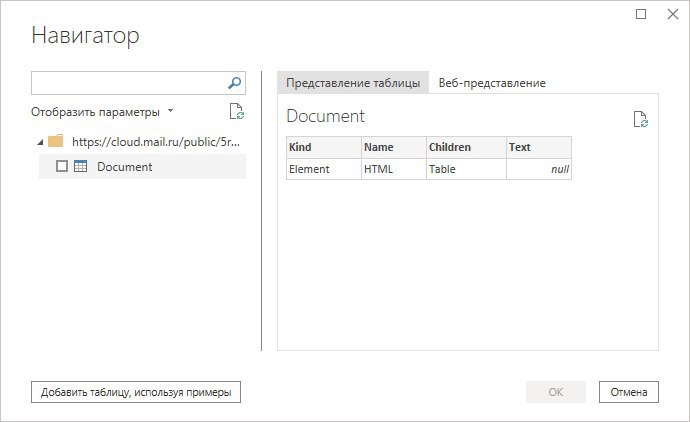Select the Document tree item
690x422 pixels.
pos(142,166)
